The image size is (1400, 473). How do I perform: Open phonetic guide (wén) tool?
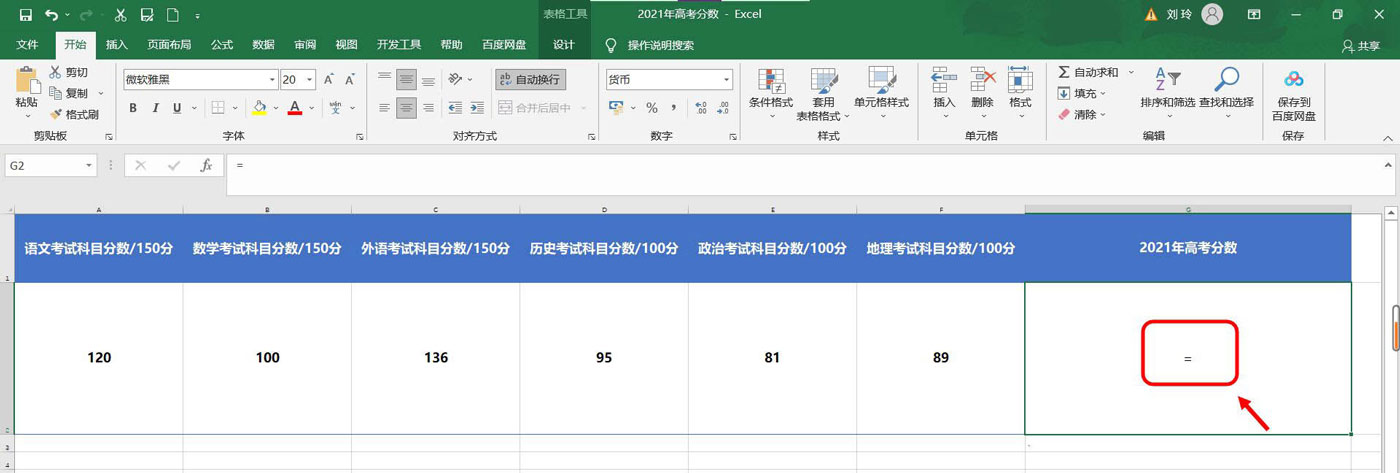click(335, 108)
